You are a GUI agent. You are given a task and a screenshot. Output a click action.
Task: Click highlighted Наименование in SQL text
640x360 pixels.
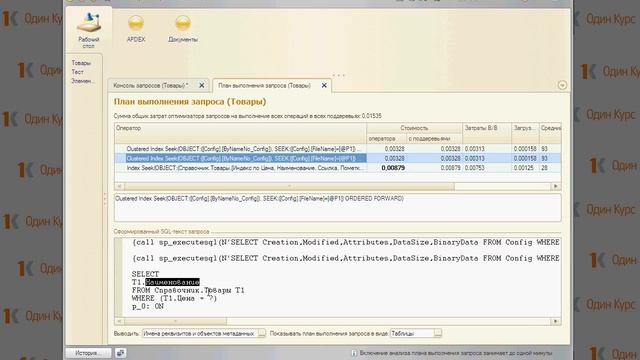tap(172, 282)
